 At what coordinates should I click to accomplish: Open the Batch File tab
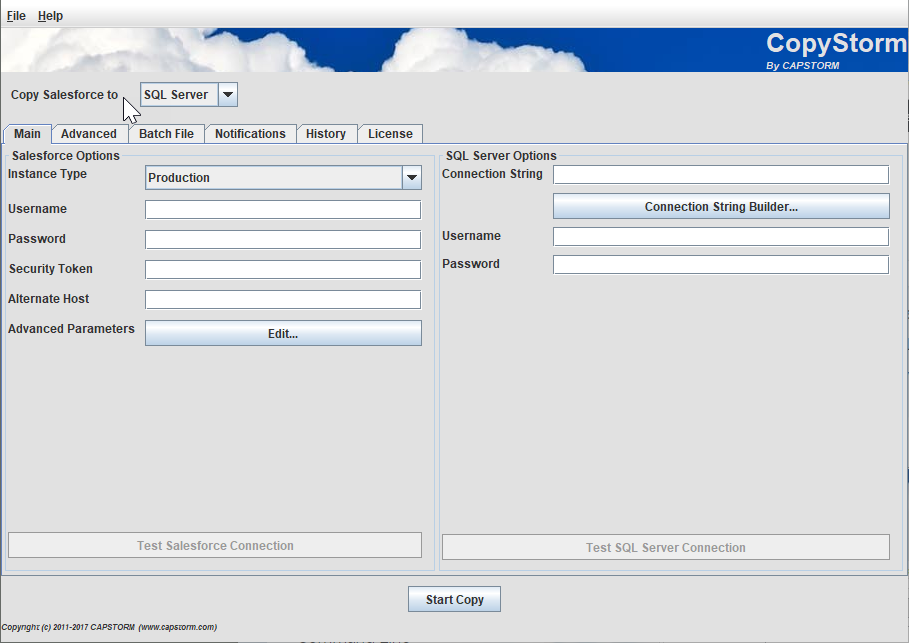click(x=166, y=134)
